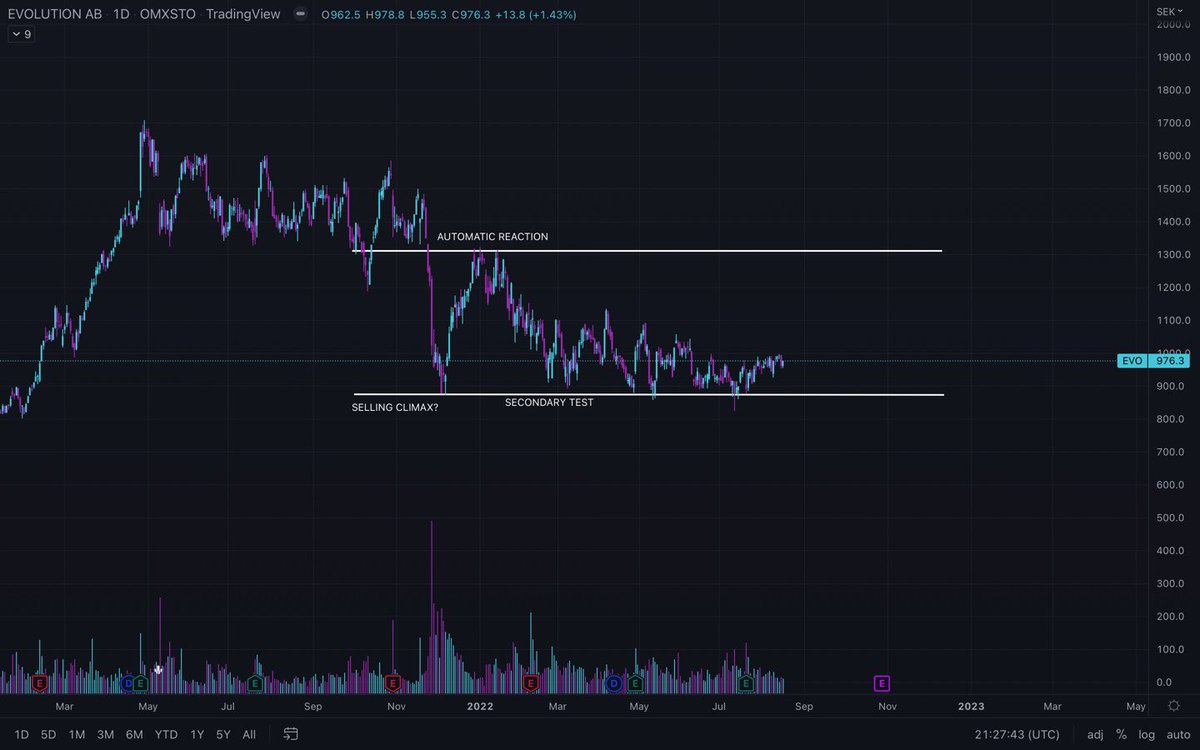1200x750 pixels.
Task: Click the time axis at 2022 label
Action: coord(481,706)
